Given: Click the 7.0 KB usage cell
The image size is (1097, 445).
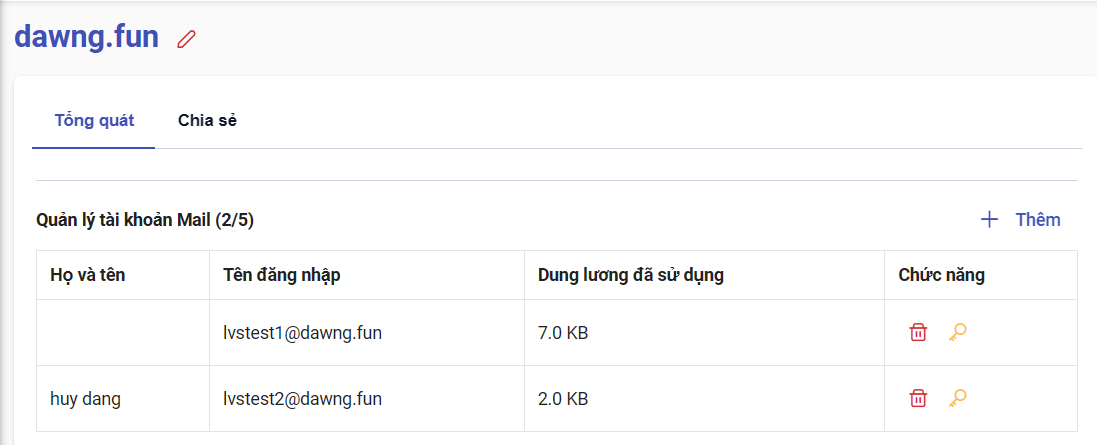Looking at the screenshot, I should [x=563, y=333].
